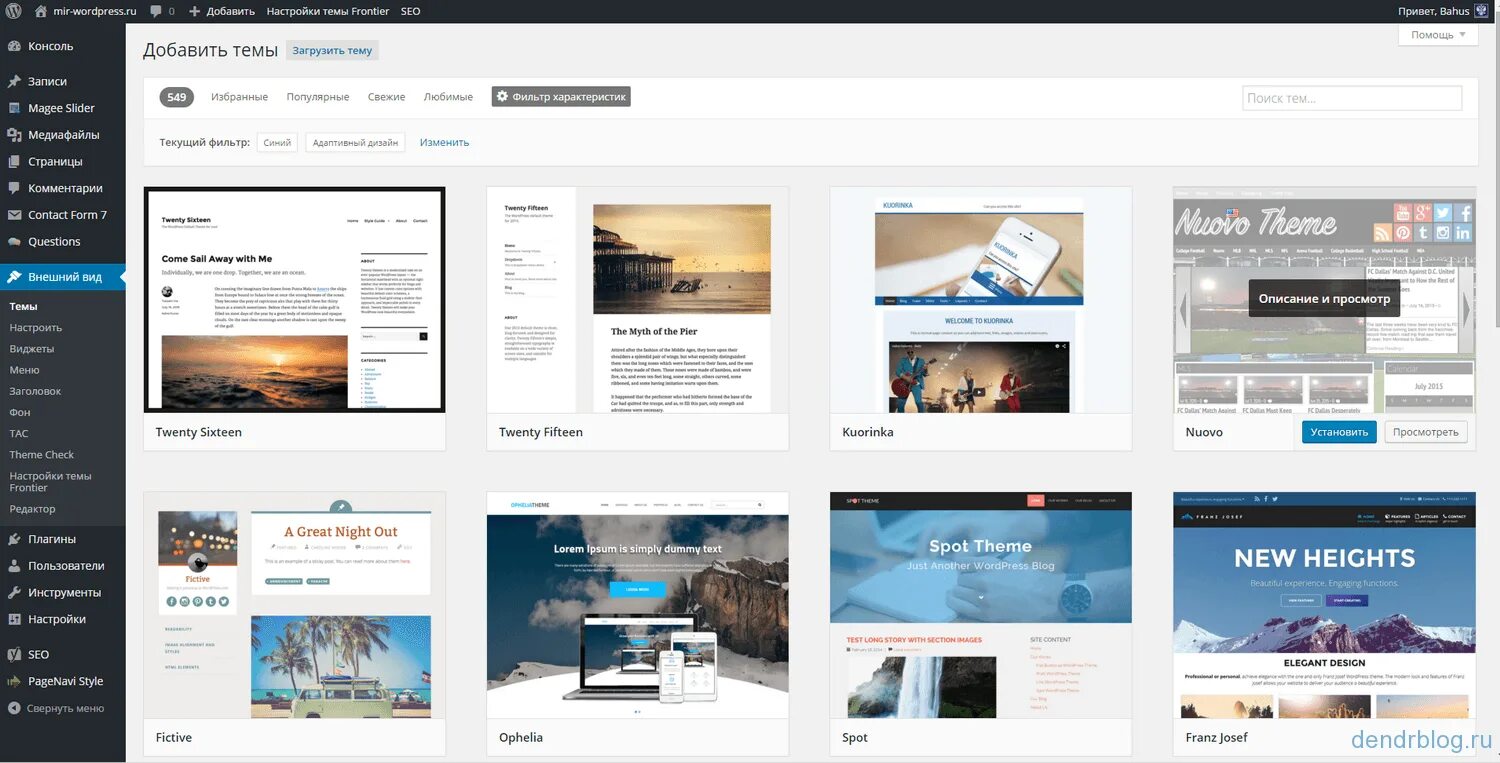Click the Свернуть меню collapse arrow icon
The width and height of the screenshot is (1500, 763).
[14, 708]
